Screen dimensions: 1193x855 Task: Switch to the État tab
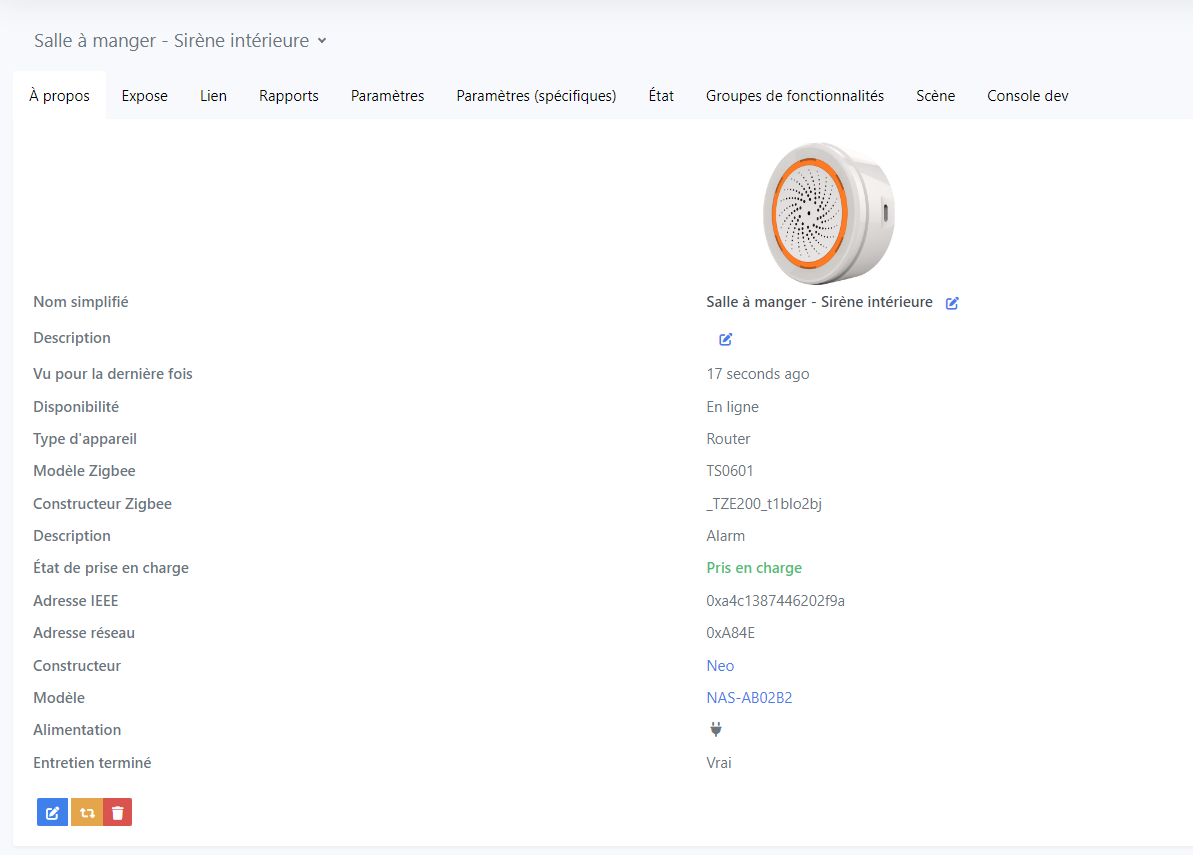click(x=661, y=96)
